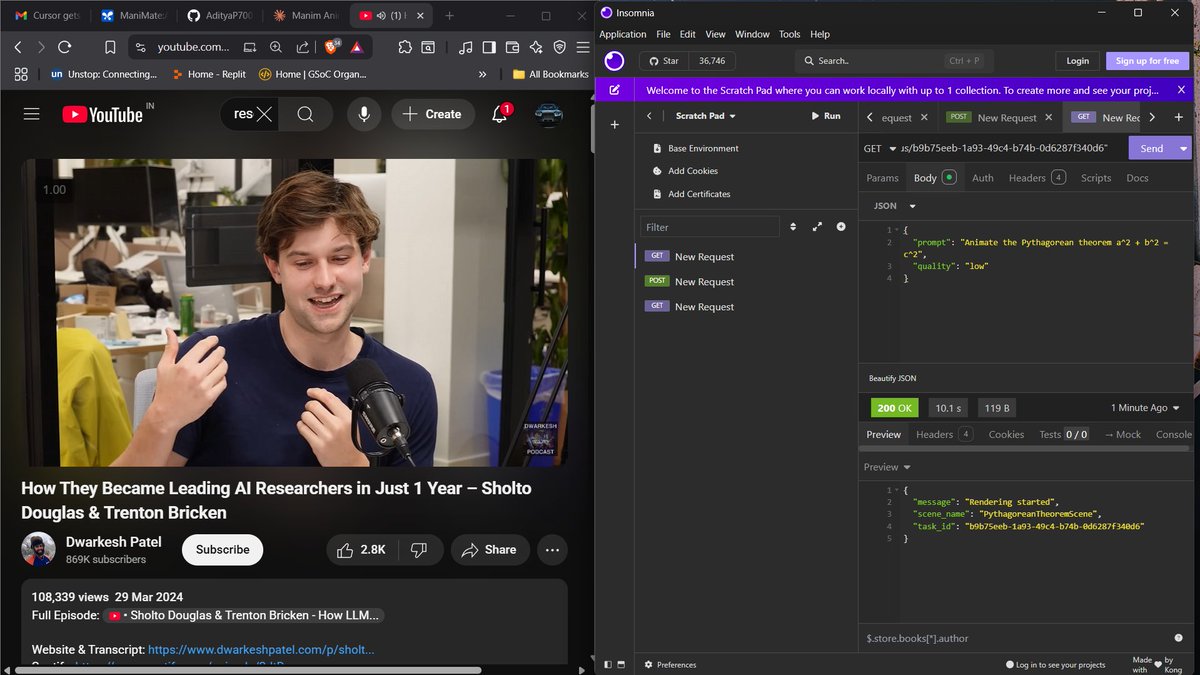1200x675 pixels.
Task: Reload the YouTube page in browser
Action: 65,47
